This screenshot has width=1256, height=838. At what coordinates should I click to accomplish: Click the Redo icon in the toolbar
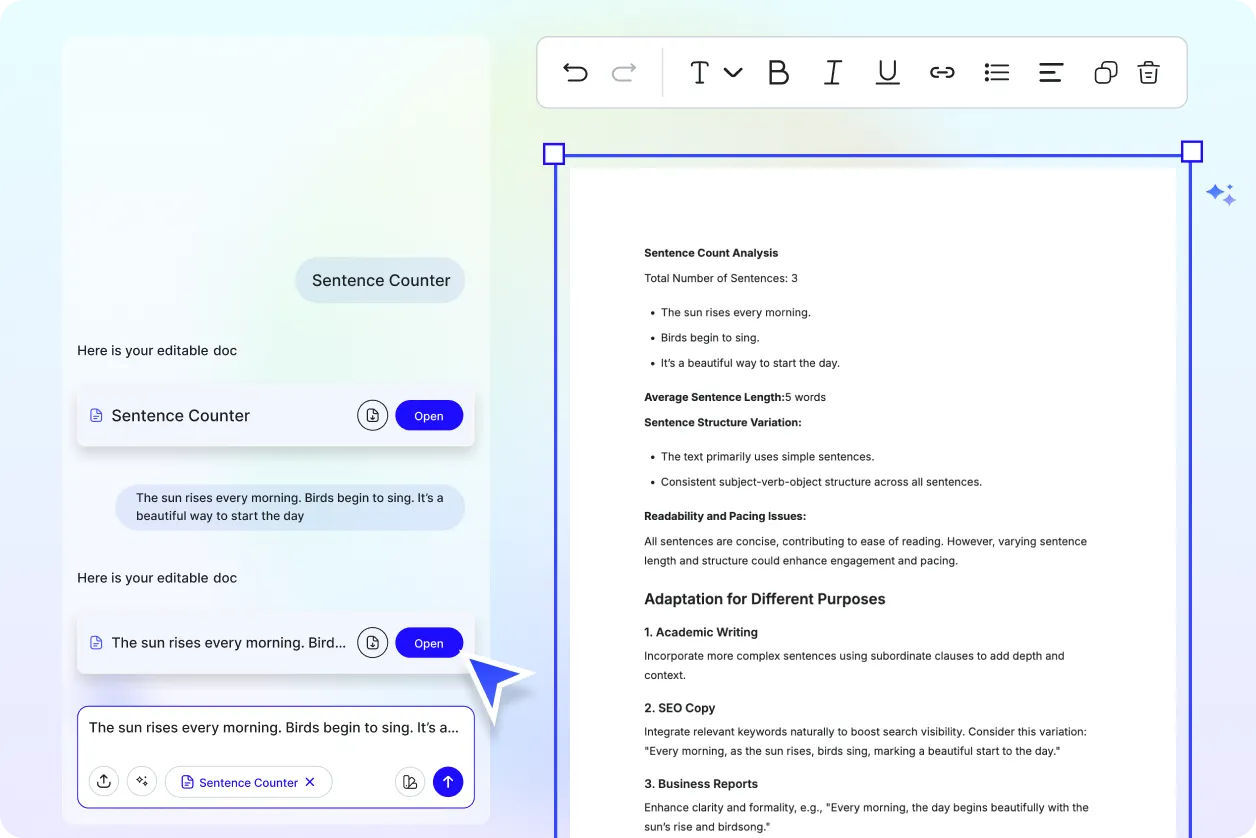(x=621, y=72)
